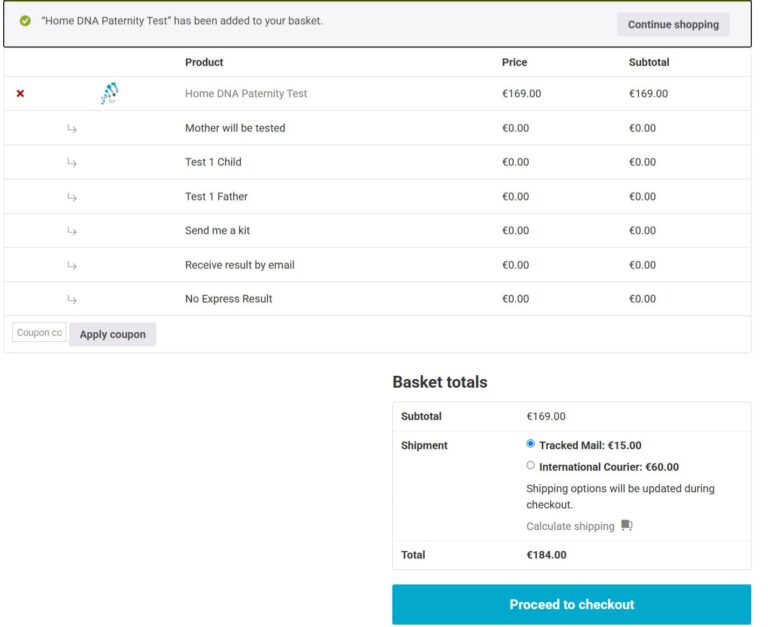768x627 pixels.
Task: Remove Home DNA Paternity Test with red X
Action: [x=20, y=94]
